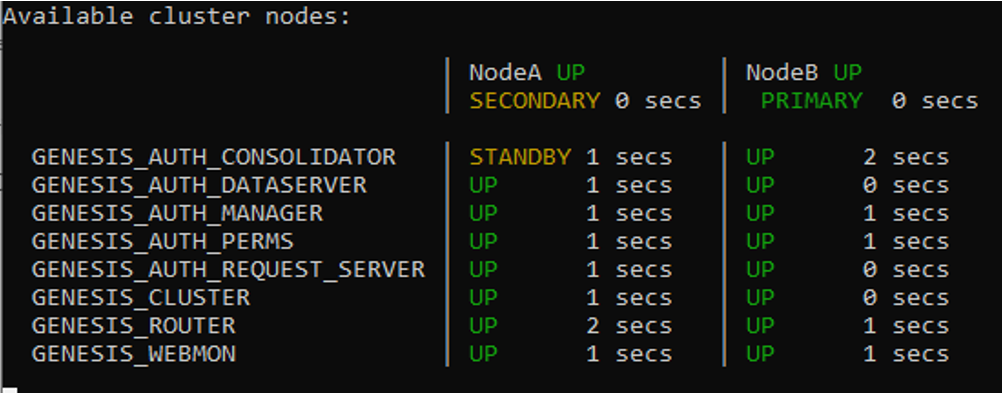Select the GENESIS_AUTH_DATASERVER row label
1002x393 pixels.
199,185
